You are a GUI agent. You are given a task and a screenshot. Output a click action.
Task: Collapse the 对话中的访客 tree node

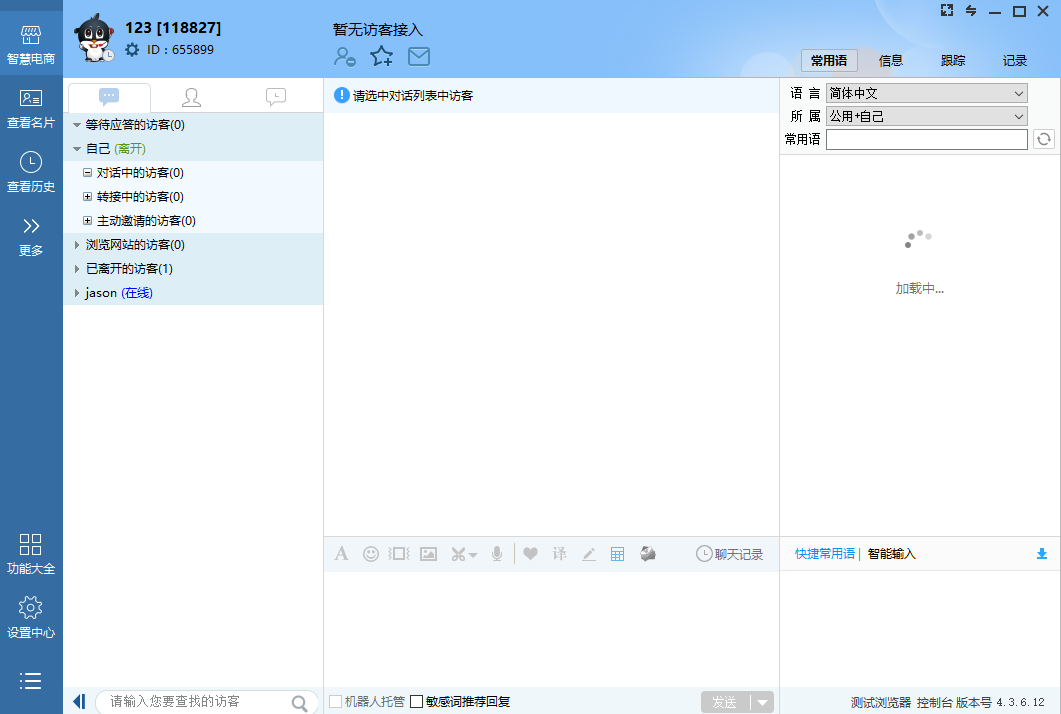88,173
